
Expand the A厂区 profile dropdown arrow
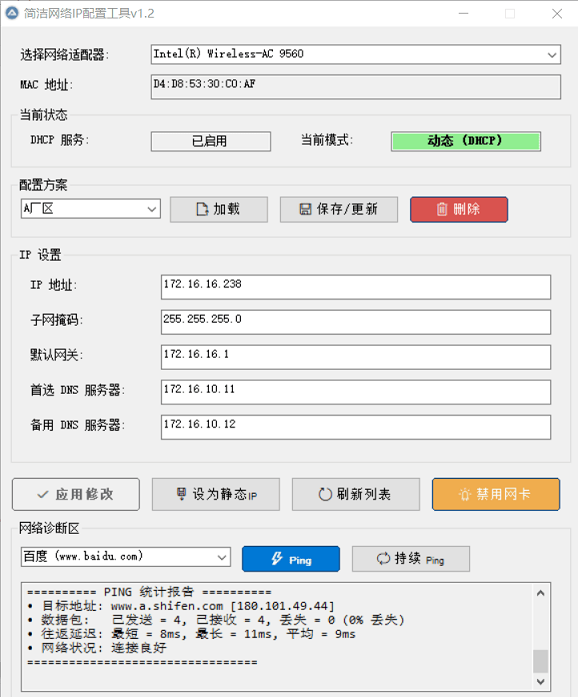coord(152,209)
